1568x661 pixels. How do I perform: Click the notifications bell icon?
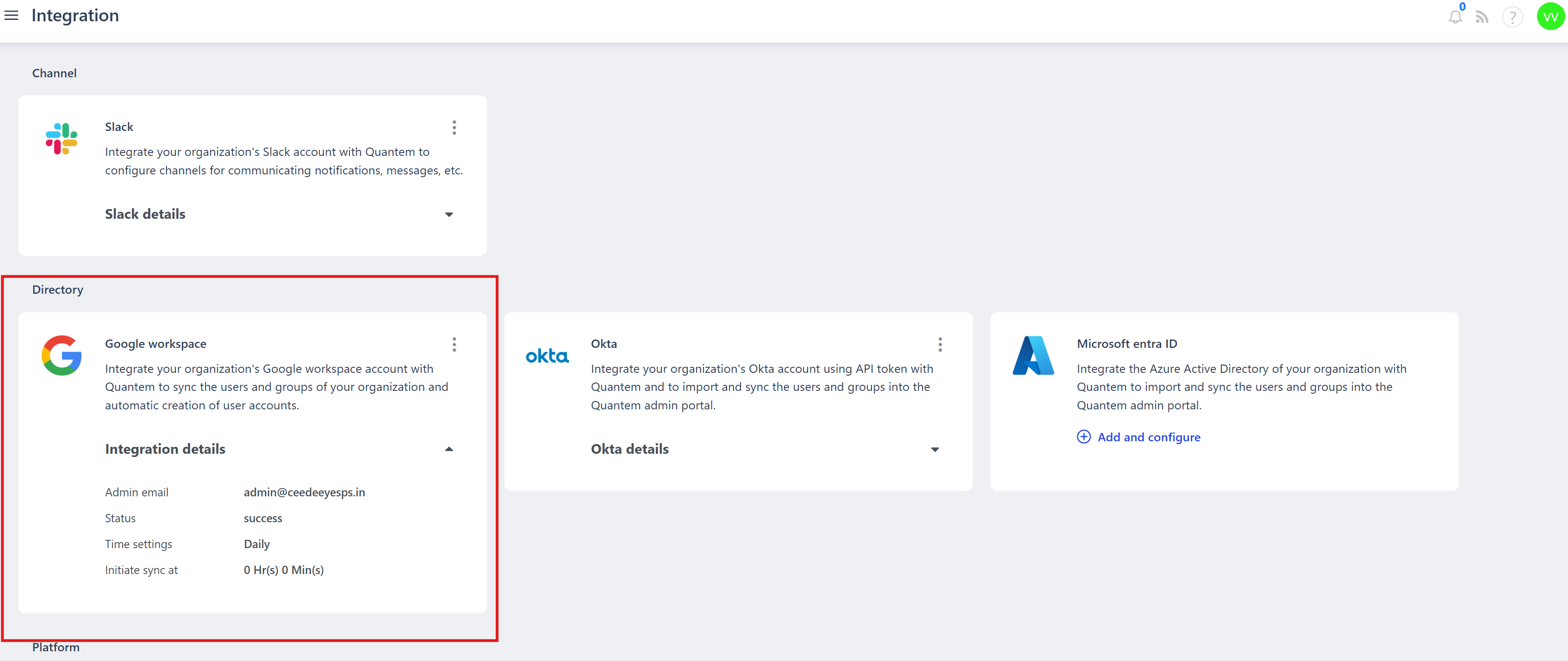[x=1455, y=17]
